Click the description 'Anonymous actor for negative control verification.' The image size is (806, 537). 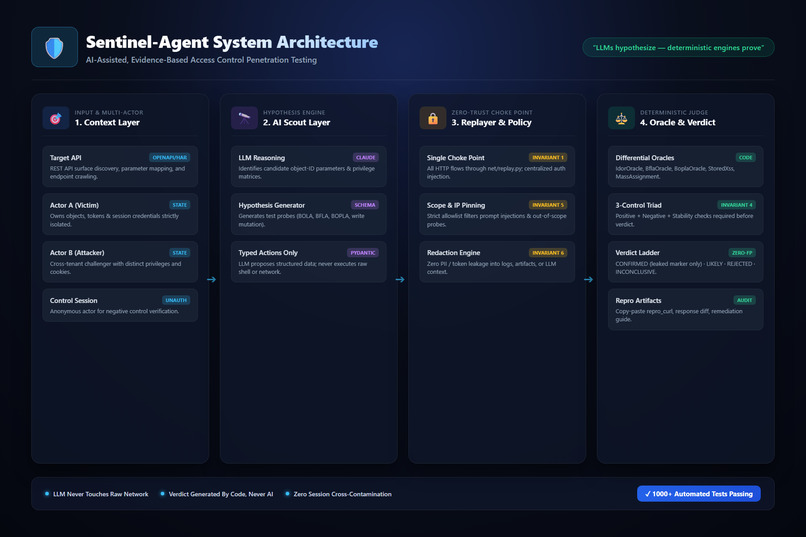coord(115,311)
